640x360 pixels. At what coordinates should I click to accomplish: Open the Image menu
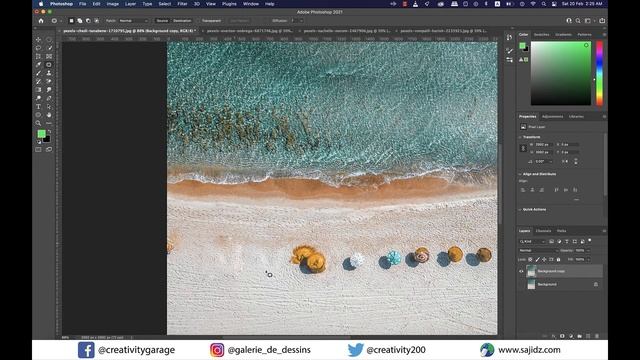pos(113,4)
